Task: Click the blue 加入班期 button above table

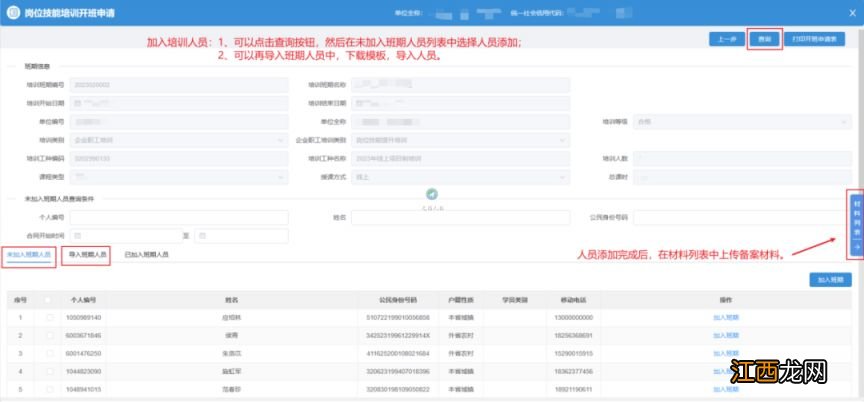Action: coord(830,280)
